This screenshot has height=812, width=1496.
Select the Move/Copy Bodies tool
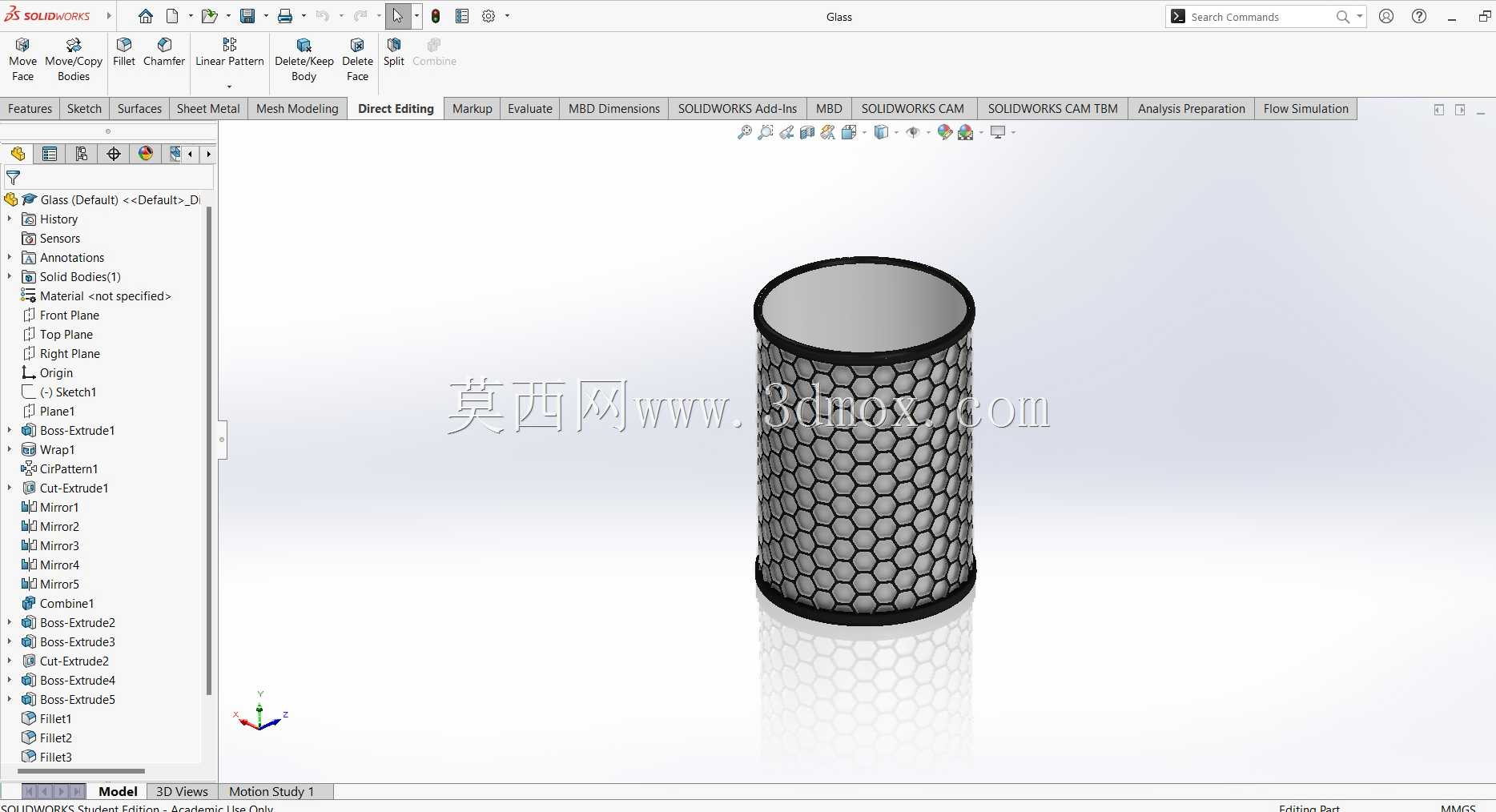(74, 60)
